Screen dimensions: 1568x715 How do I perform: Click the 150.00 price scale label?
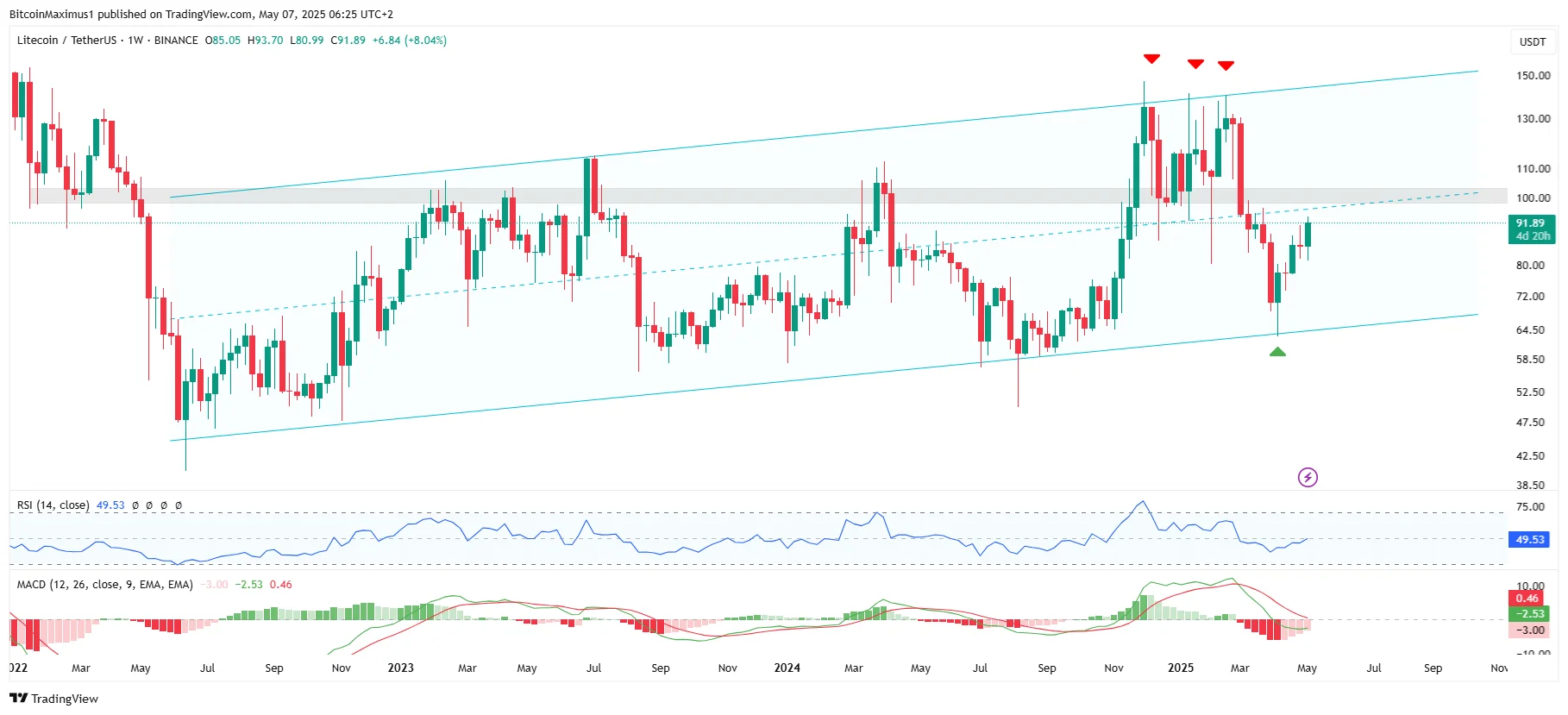[1533, 76]
